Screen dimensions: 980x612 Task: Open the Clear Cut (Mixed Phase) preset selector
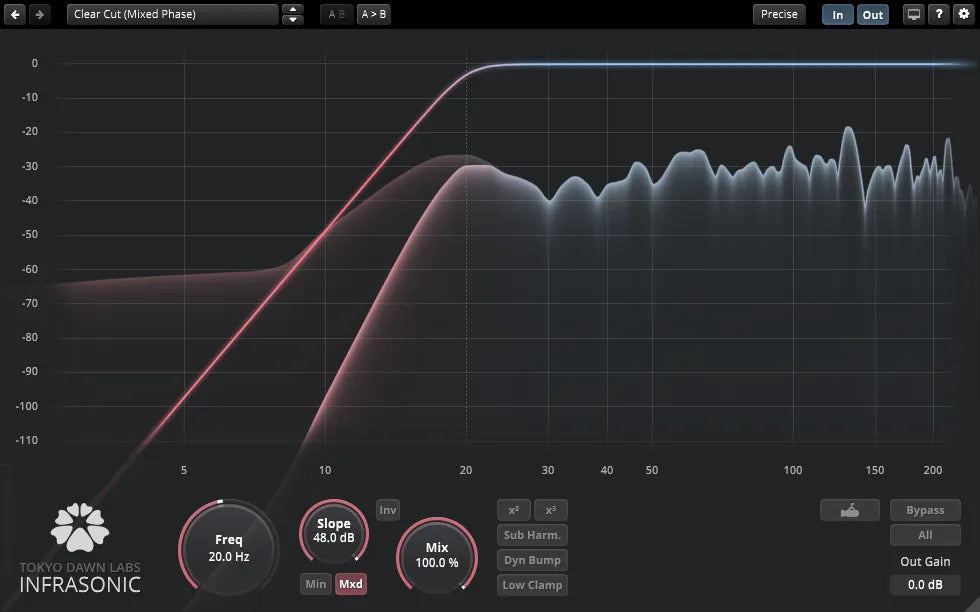pyautogui.click(x=172, y=14)
